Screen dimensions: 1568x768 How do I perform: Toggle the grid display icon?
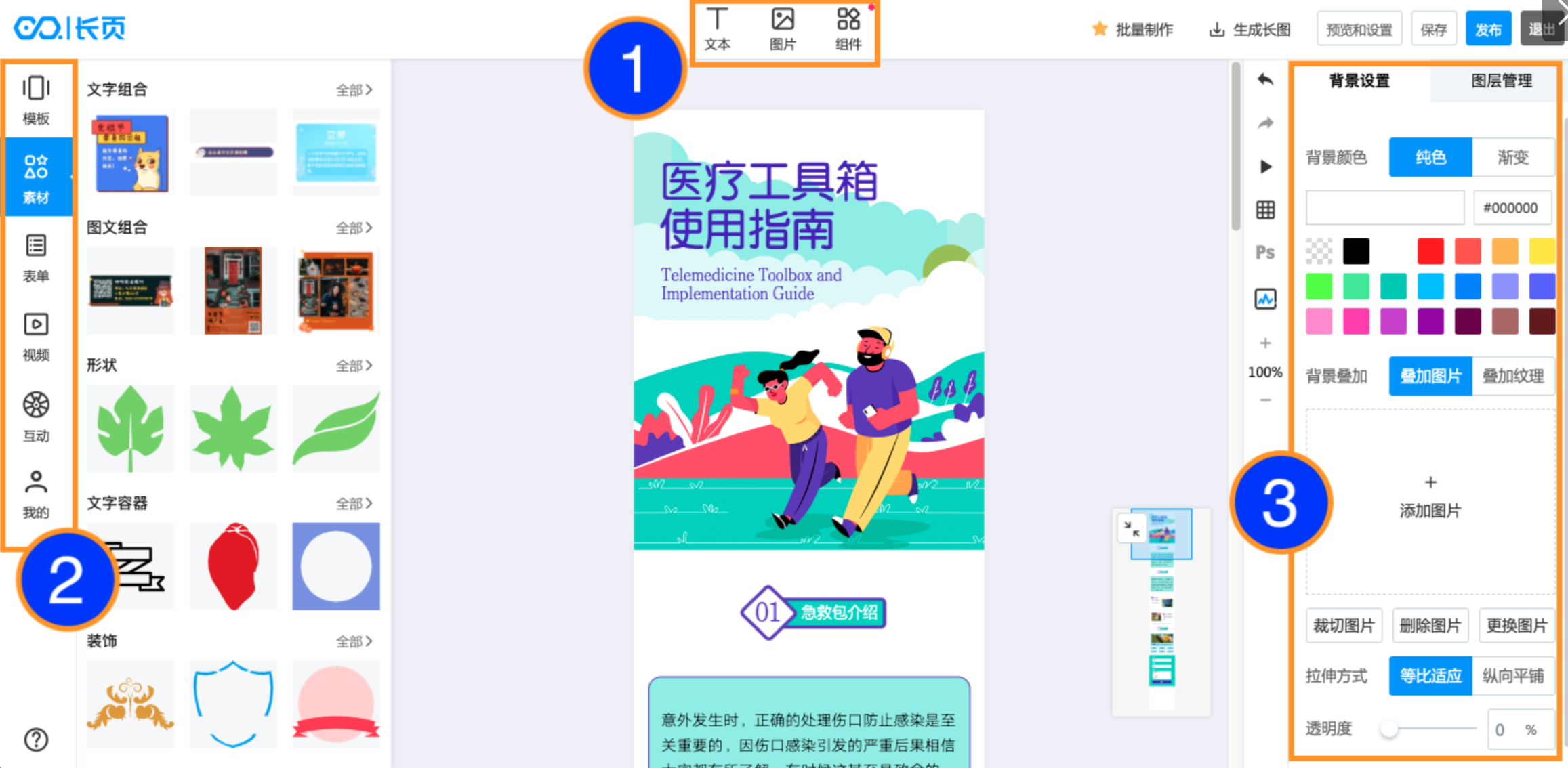[1265, 209]
